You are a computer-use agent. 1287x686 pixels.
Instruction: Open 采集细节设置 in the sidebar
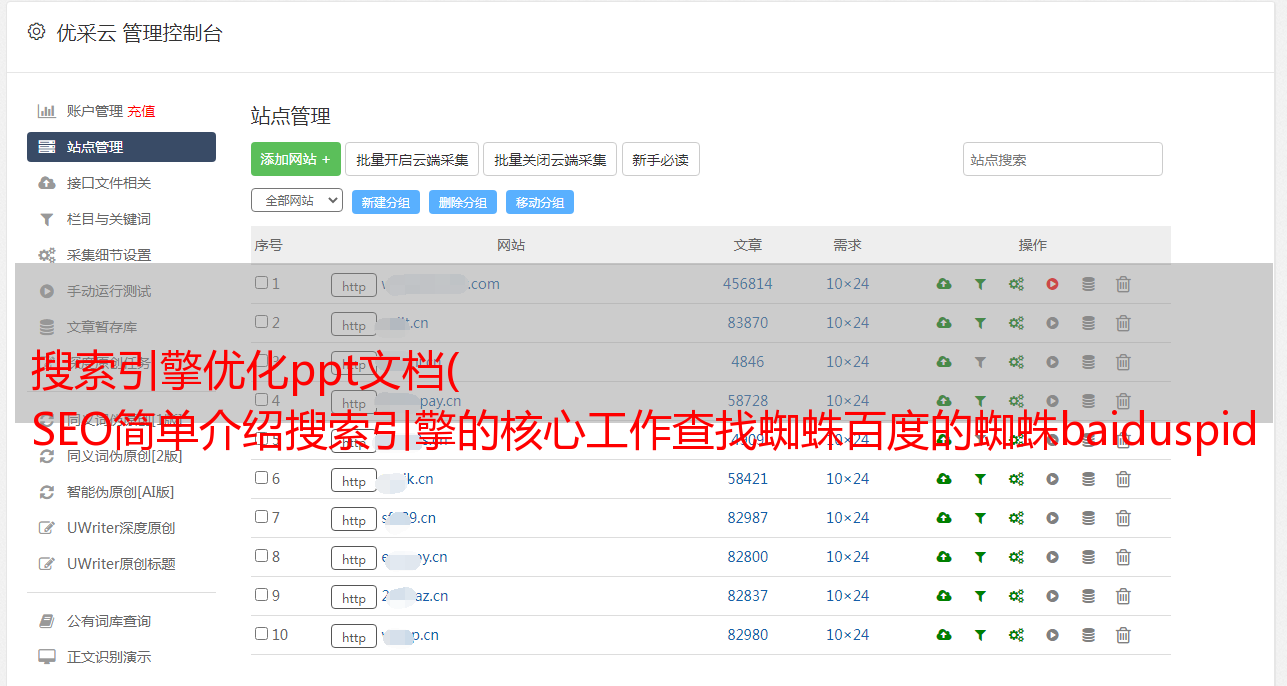tap(109, 255)
